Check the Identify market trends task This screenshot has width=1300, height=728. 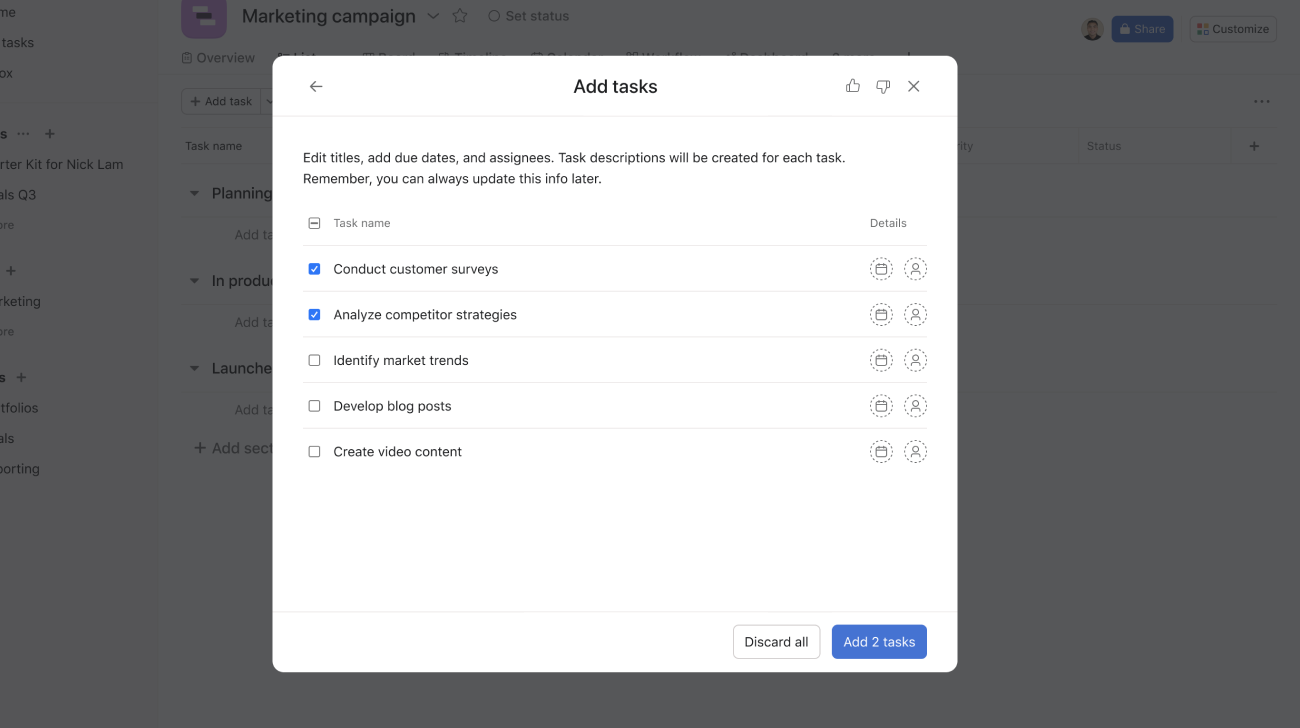(x=314, y=360)
